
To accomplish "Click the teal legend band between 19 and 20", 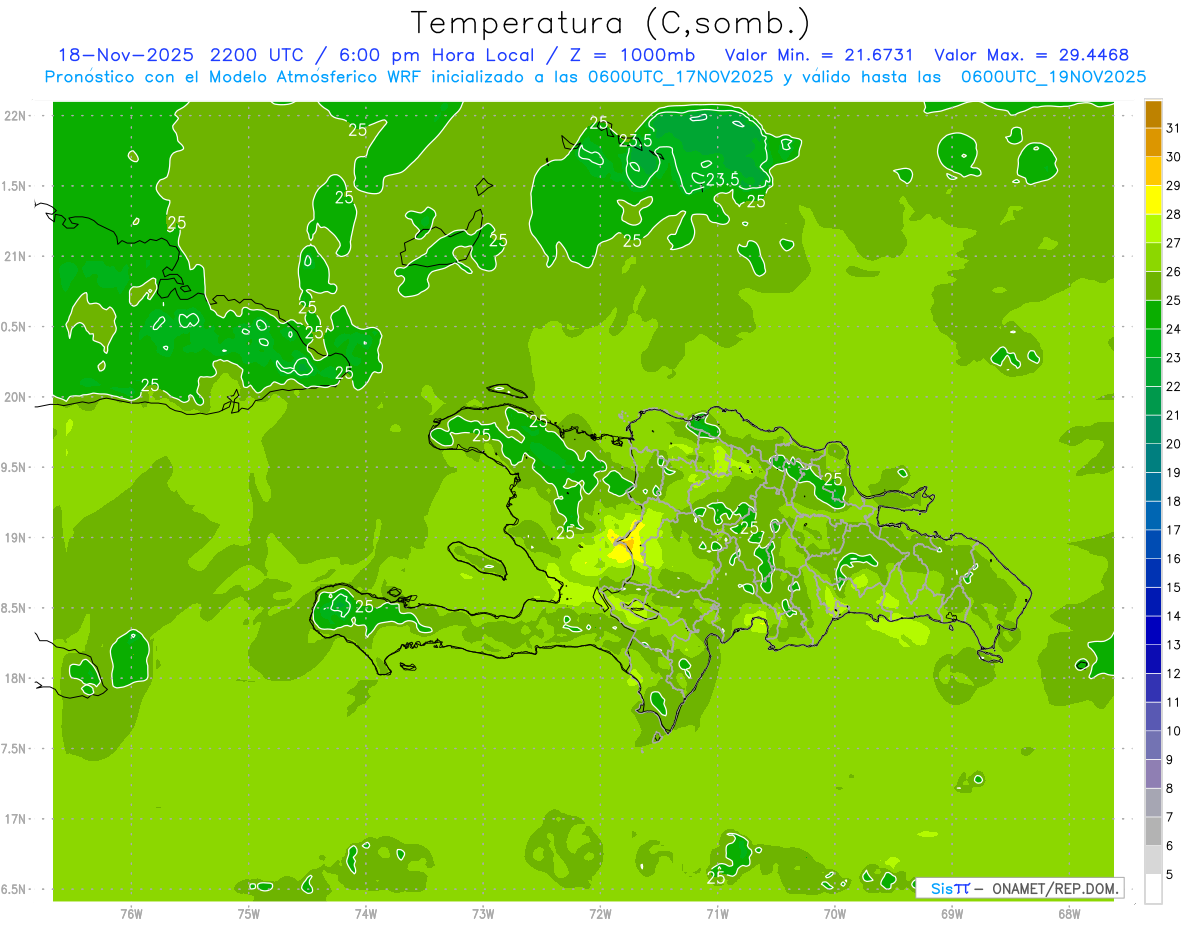I will 1153,459.
